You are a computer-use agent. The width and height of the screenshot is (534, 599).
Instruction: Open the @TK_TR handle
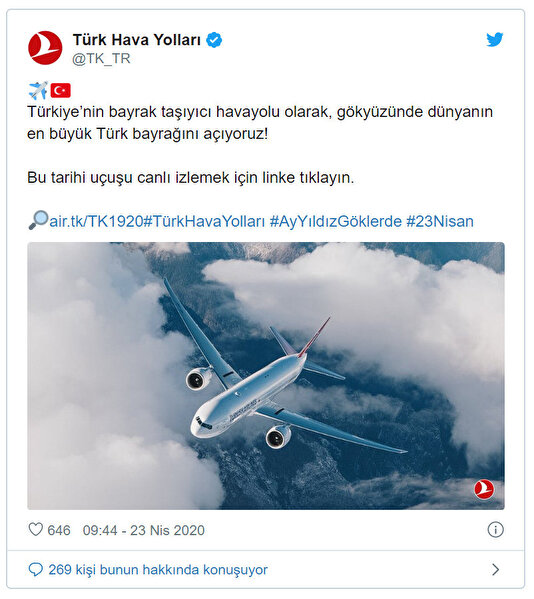(x=101, y=58)
